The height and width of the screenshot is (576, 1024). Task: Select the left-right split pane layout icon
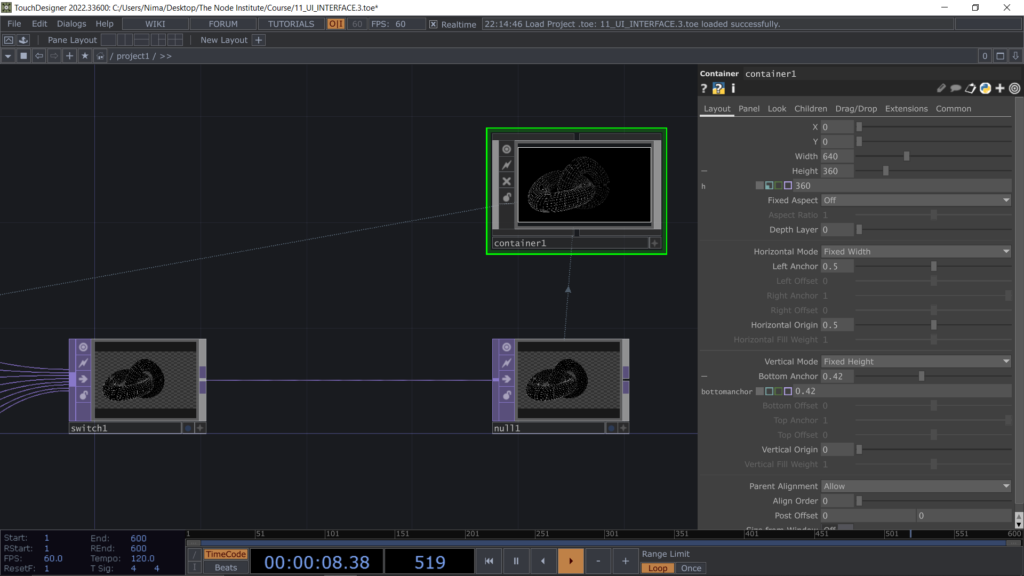tap(125, 40)
